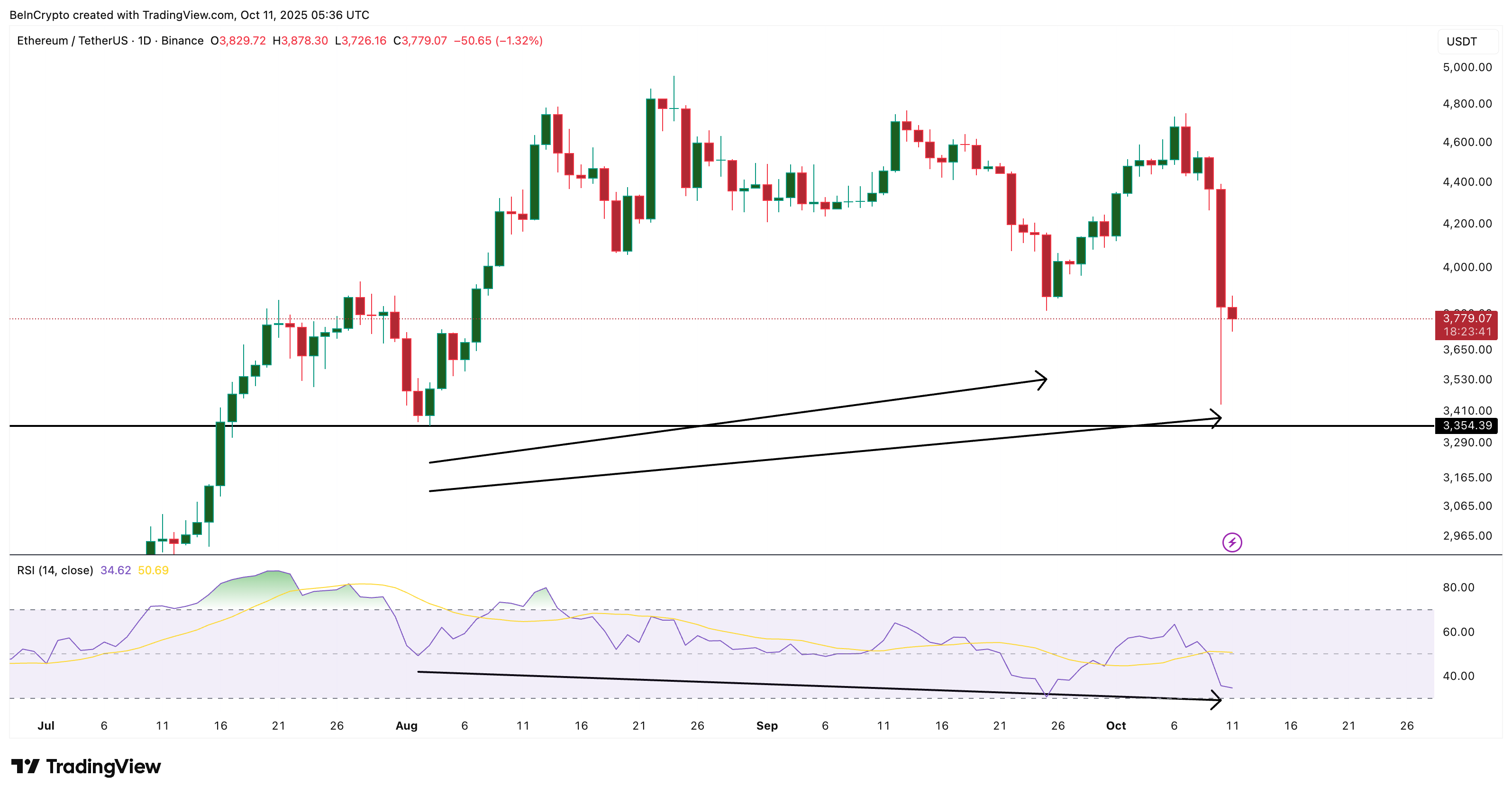Image resolution: width=1512 pixels, height=795 pixels.
Task: Click the yellow RSI MA value 50.69
Action: [154, 569]
